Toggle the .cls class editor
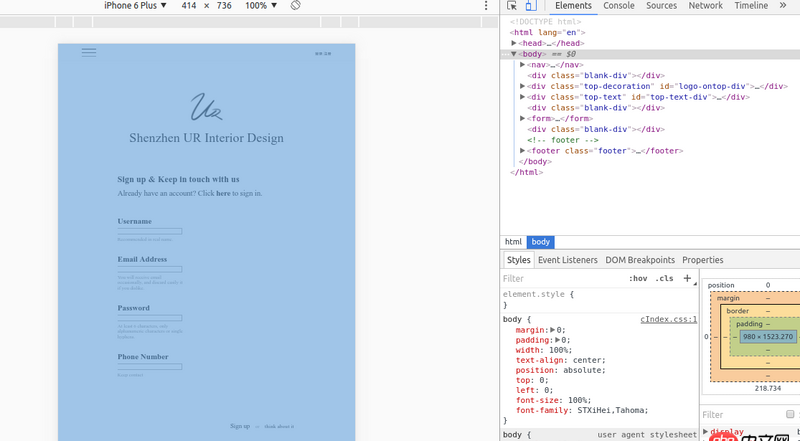This screenshot has width=800, height=441. point(664,279)
